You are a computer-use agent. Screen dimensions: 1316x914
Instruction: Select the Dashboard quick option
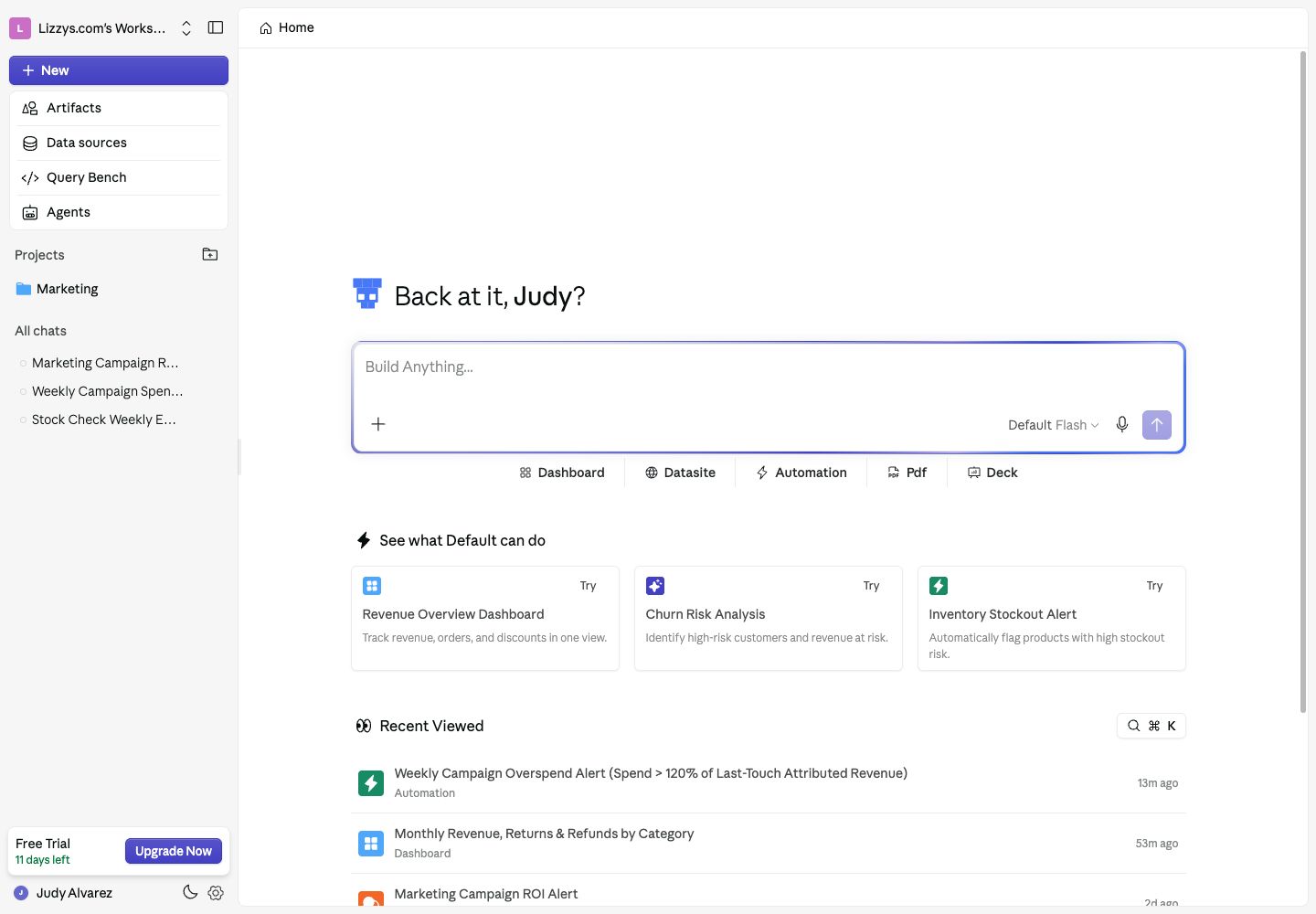(562, 473)
